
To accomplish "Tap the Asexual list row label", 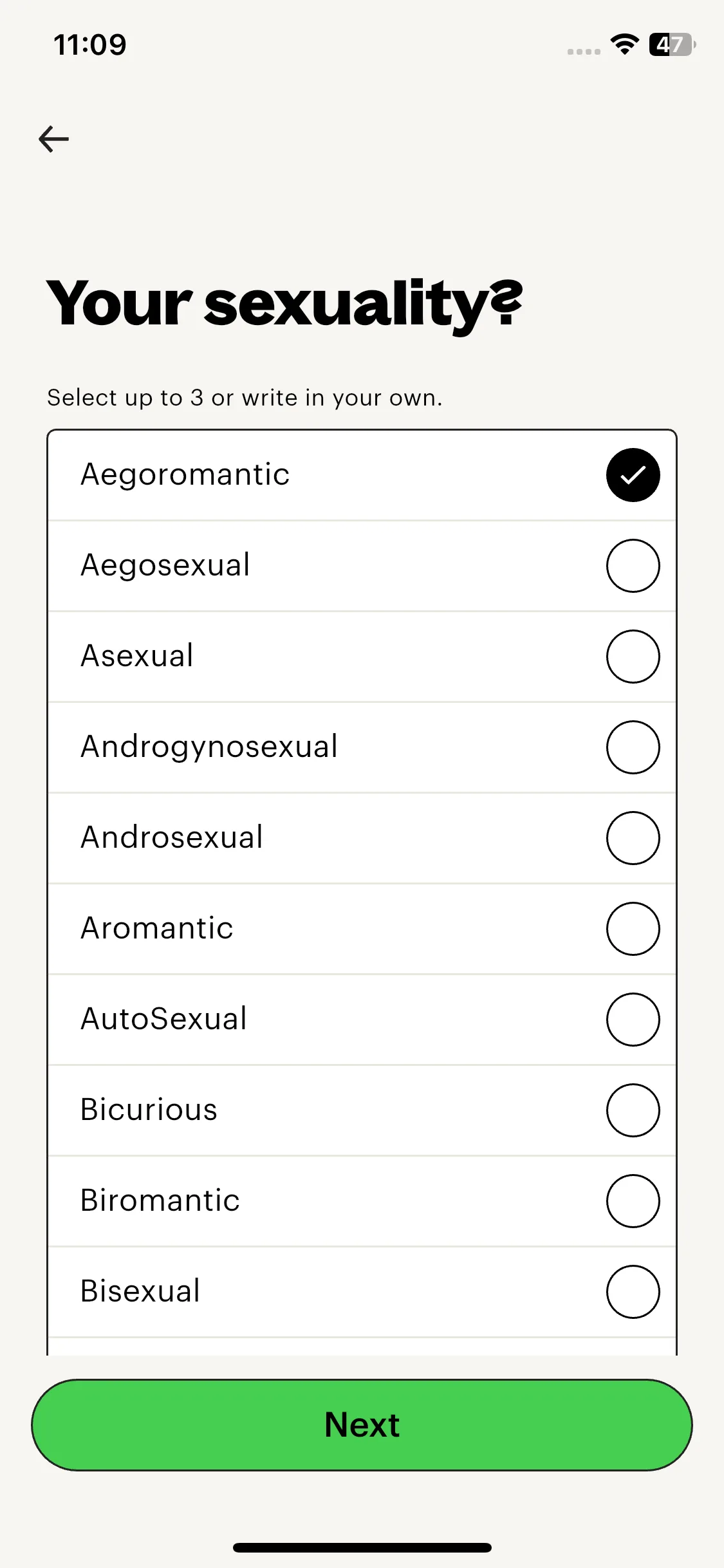I will 137,657.
